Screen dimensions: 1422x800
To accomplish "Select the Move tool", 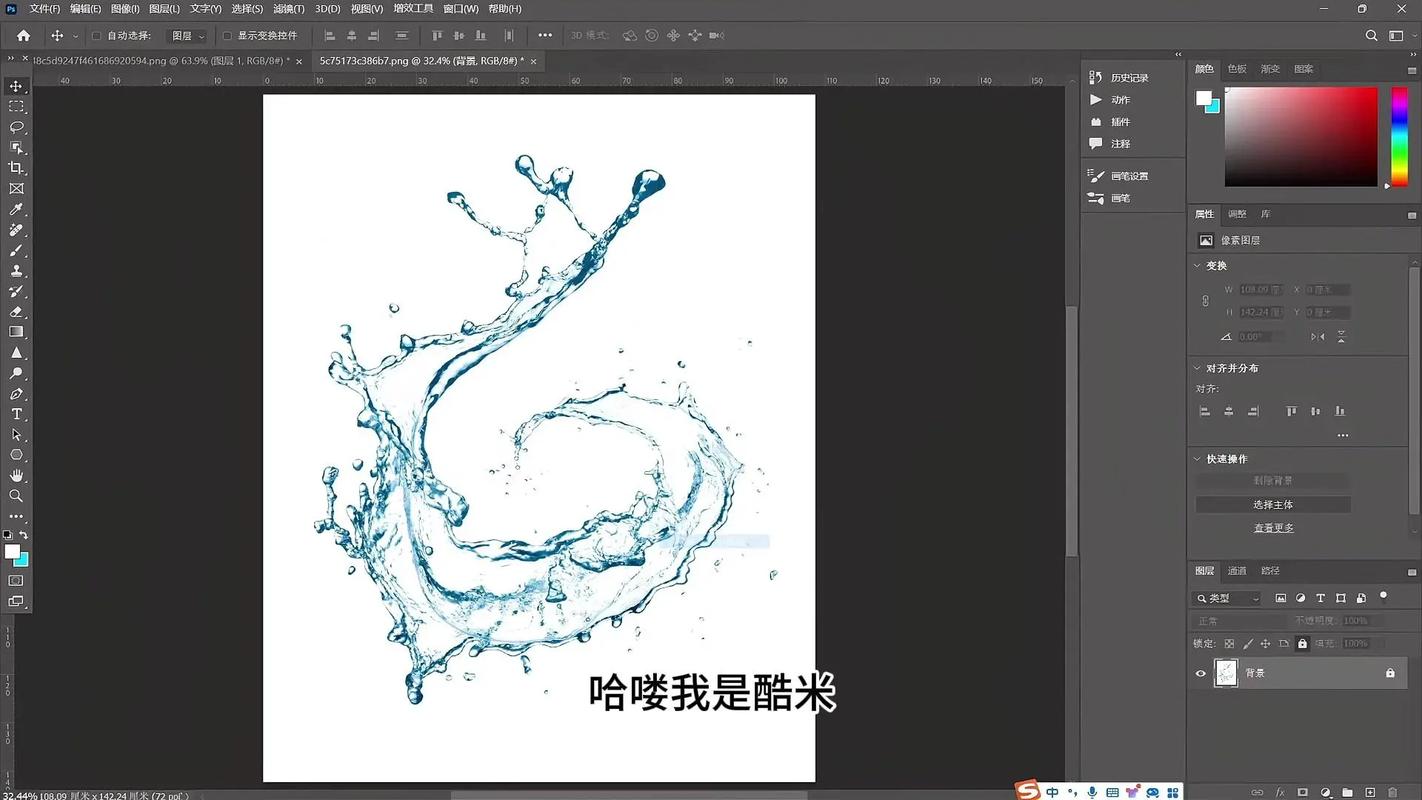I will coord(16,86).
